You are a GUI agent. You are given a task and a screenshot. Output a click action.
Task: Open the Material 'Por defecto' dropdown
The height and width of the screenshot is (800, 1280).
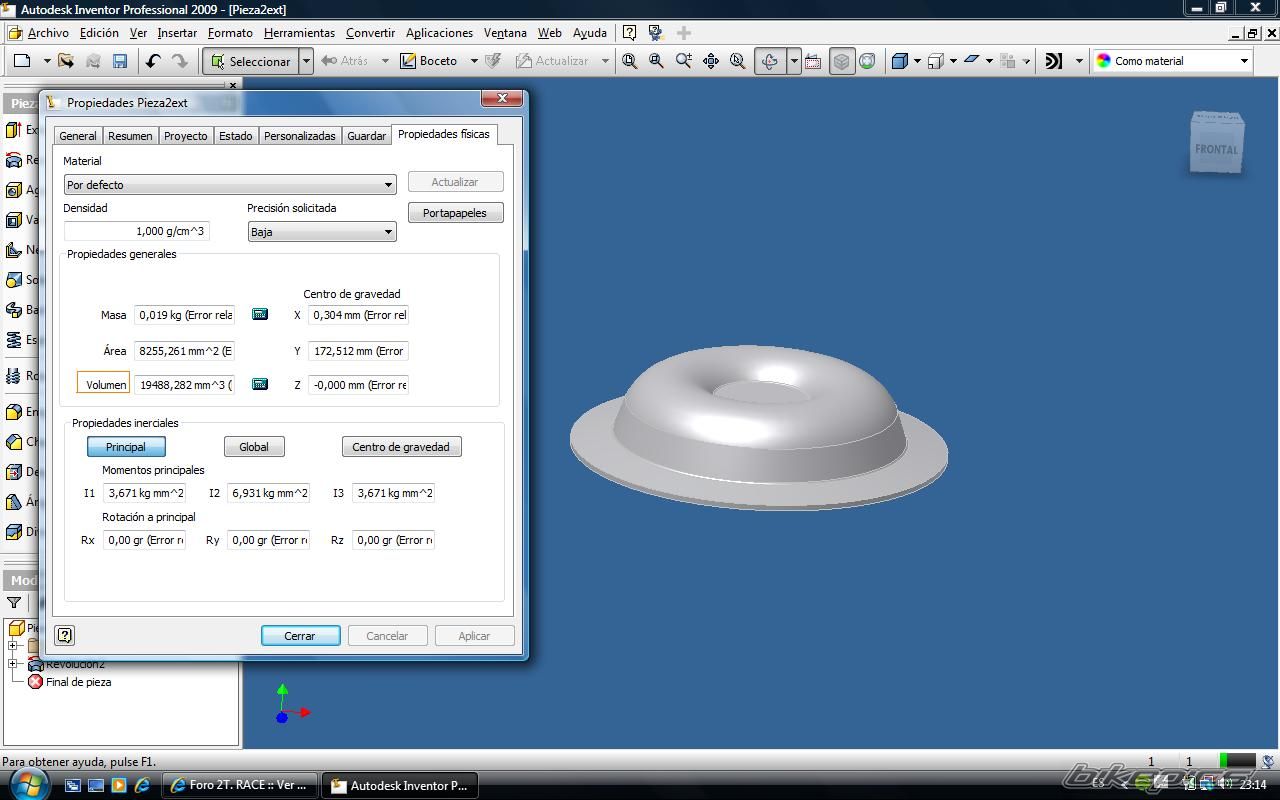[230, 185]
